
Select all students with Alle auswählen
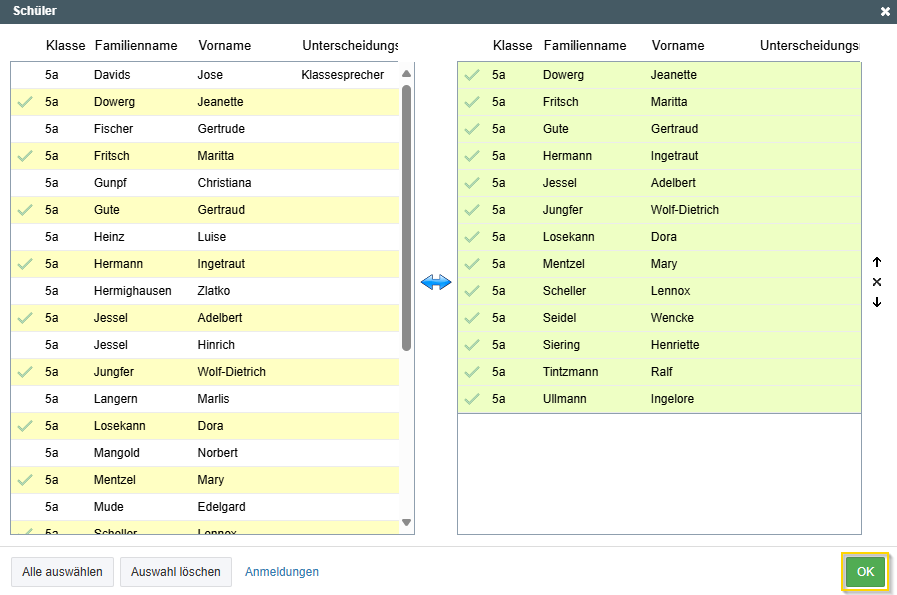62,572
